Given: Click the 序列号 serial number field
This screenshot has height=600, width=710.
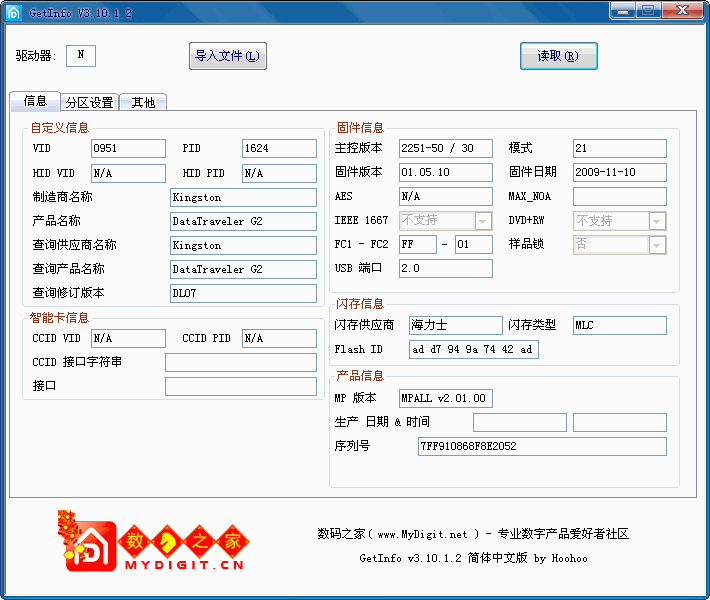Looking at the screenshot, I should pyautogui.click(x=542, y=446).
